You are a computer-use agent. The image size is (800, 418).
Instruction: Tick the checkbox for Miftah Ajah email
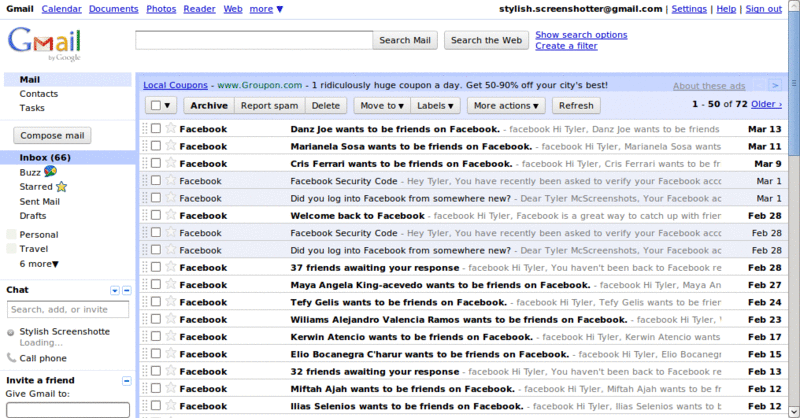(156, 389)
